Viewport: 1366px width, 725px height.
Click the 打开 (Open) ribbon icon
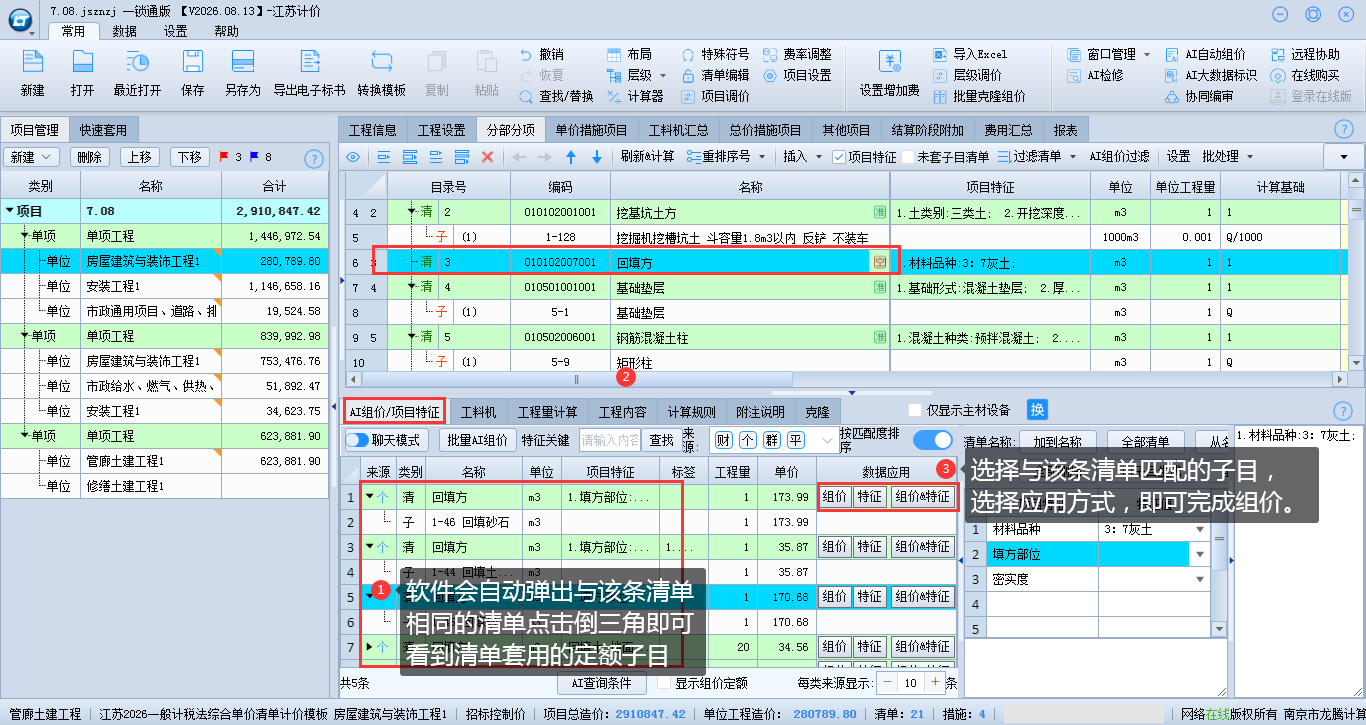coord(82,73)
